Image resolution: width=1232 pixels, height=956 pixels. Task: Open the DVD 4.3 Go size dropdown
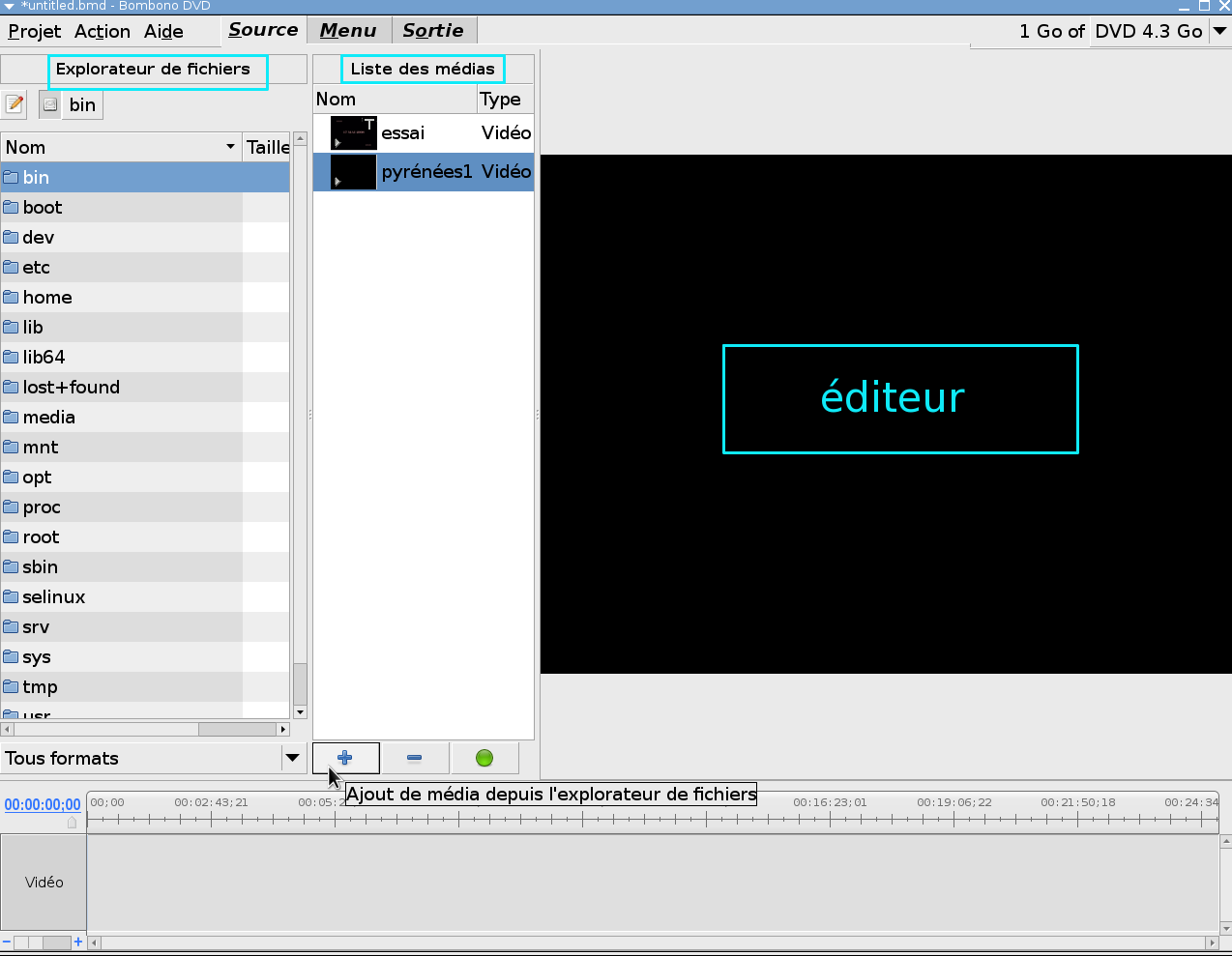(x=1219, y=31)
